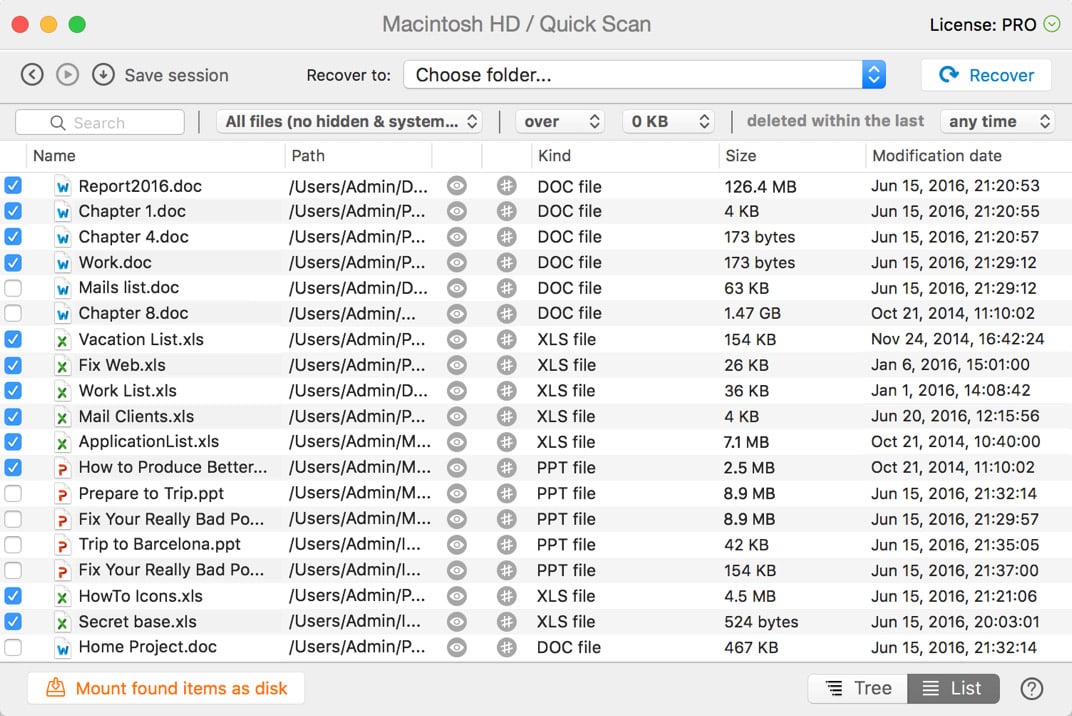Select the file name Fix Web.xls
Viewport: 1072px width, 716px height.
122,365
